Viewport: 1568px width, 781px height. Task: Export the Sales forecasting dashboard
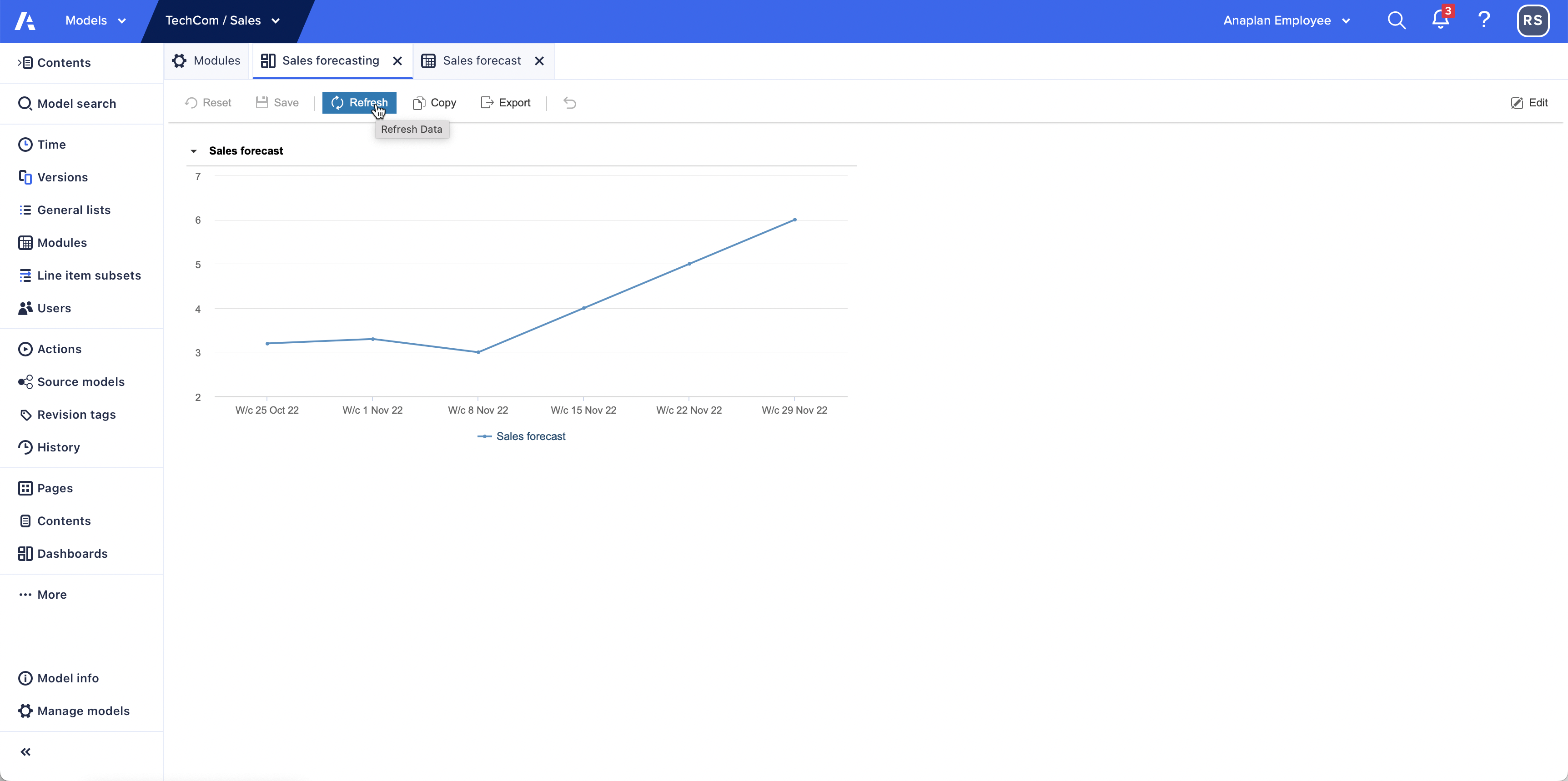(x=505, y=102)
